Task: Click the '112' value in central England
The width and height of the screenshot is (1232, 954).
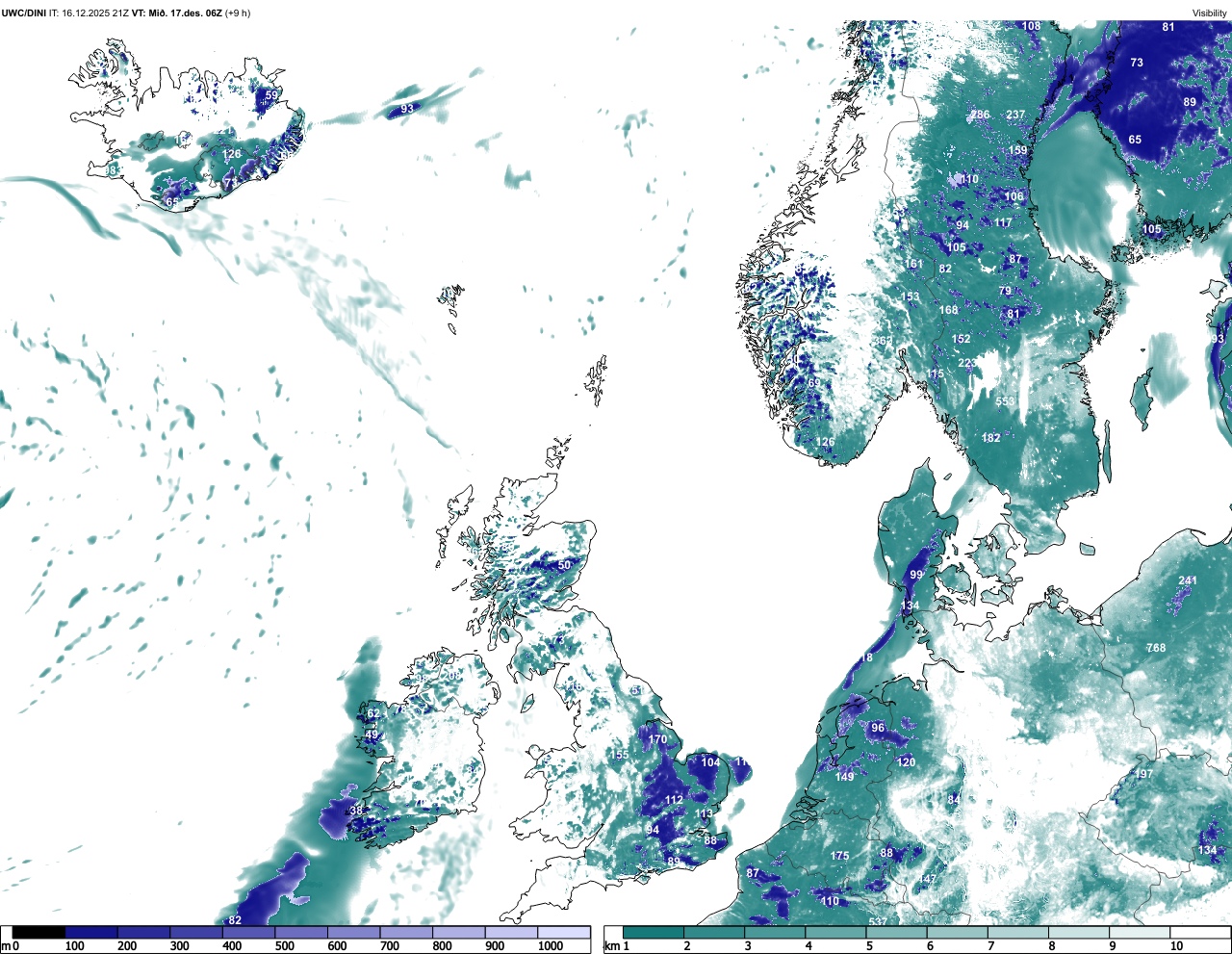Action: tap(674, 801)
